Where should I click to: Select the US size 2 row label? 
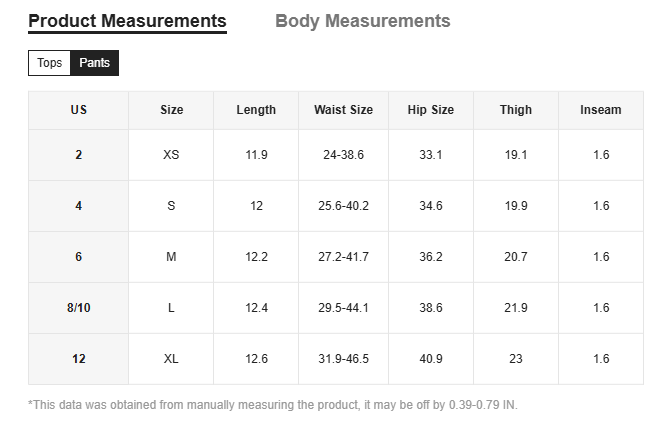coord(78,155)
